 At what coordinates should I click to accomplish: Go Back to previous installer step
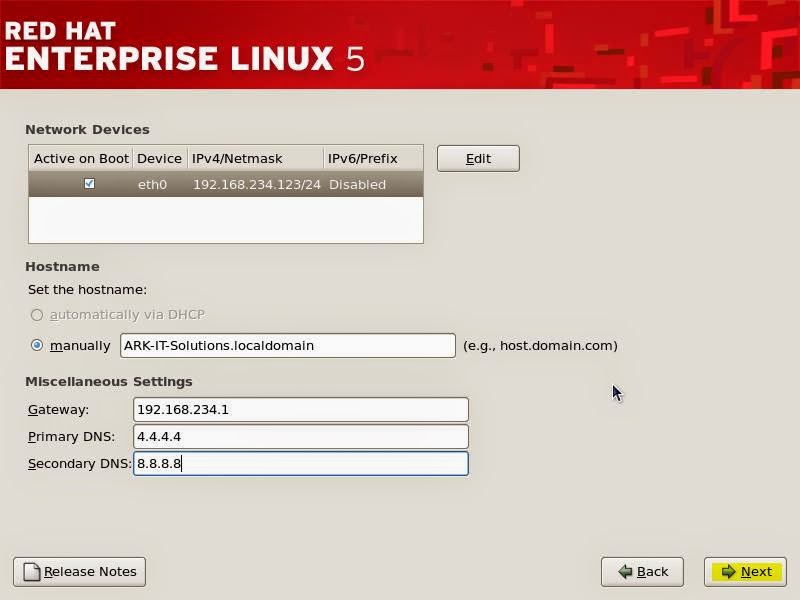(x=642, y=571)
